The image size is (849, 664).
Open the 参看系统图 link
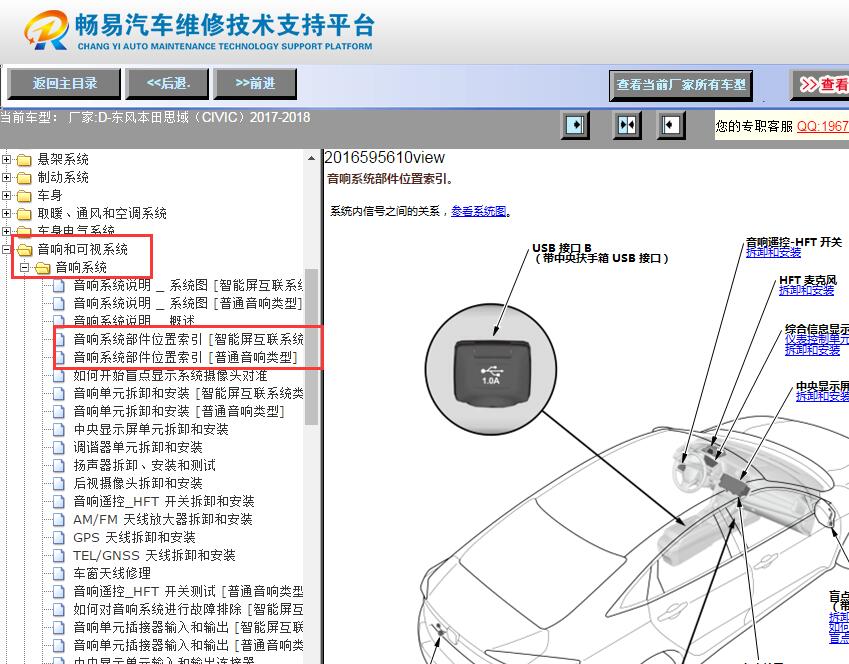479,211
